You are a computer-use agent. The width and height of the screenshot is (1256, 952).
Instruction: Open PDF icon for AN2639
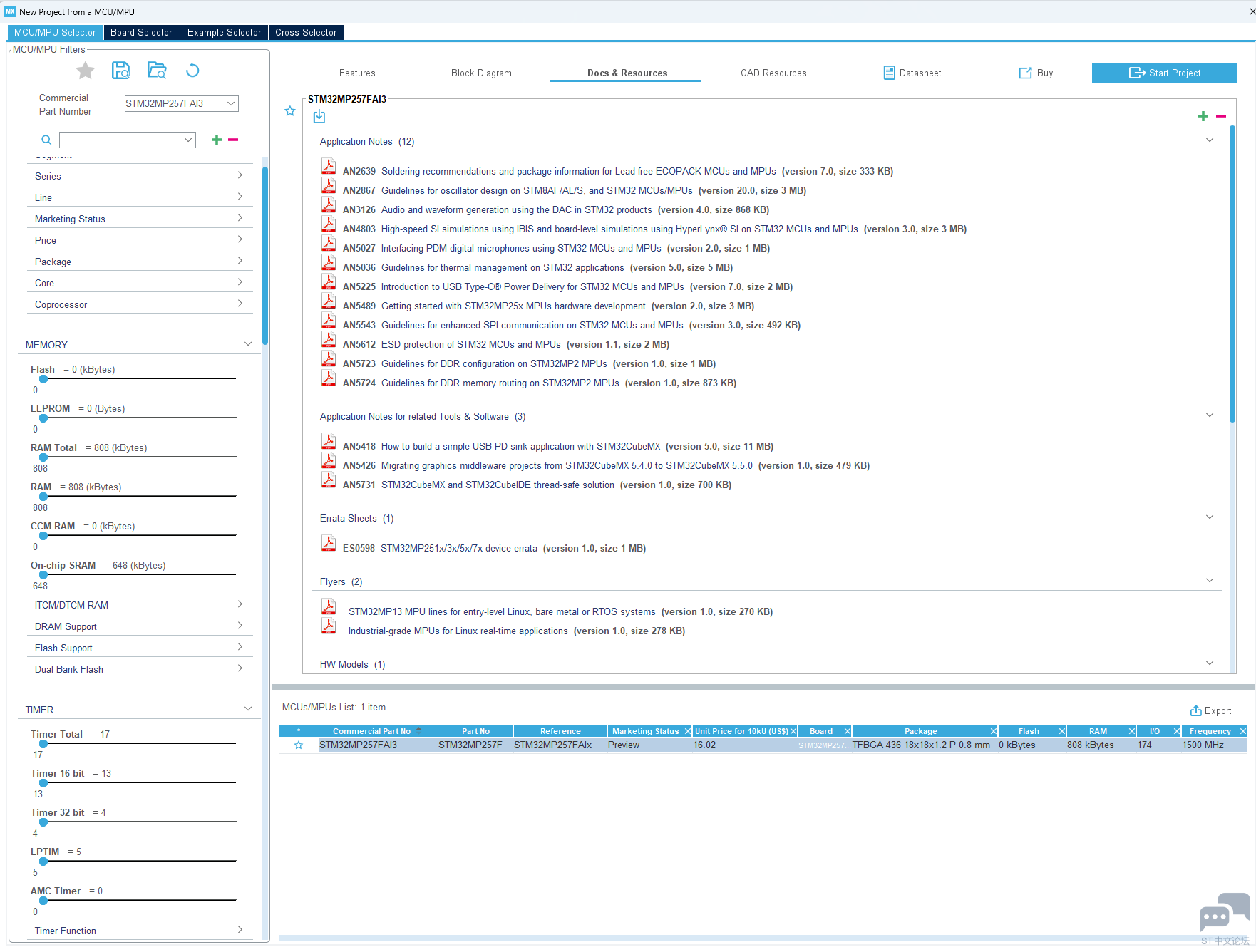(329, 167)
